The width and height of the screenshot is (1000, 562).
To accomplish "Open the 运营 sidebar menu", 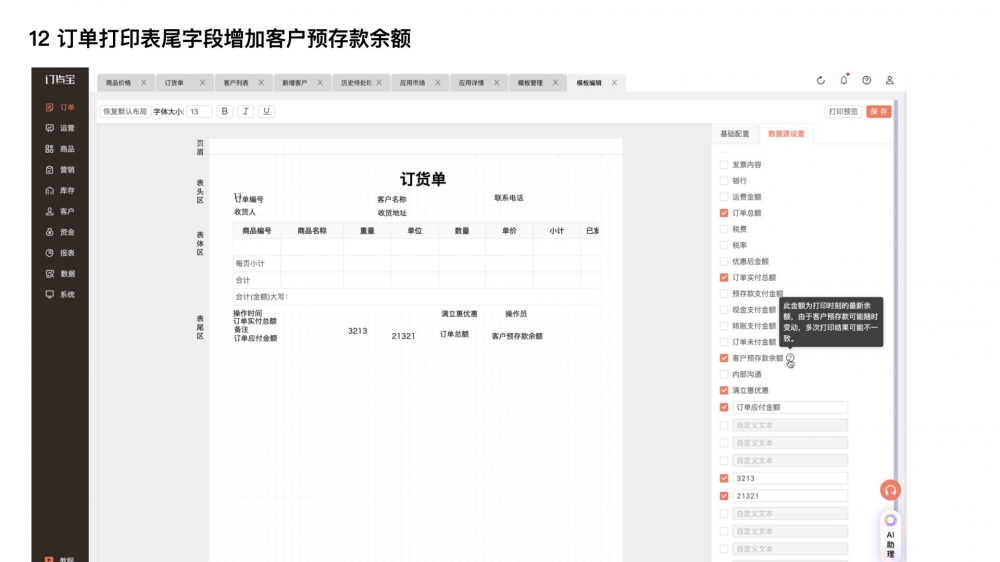I will 60,128.
